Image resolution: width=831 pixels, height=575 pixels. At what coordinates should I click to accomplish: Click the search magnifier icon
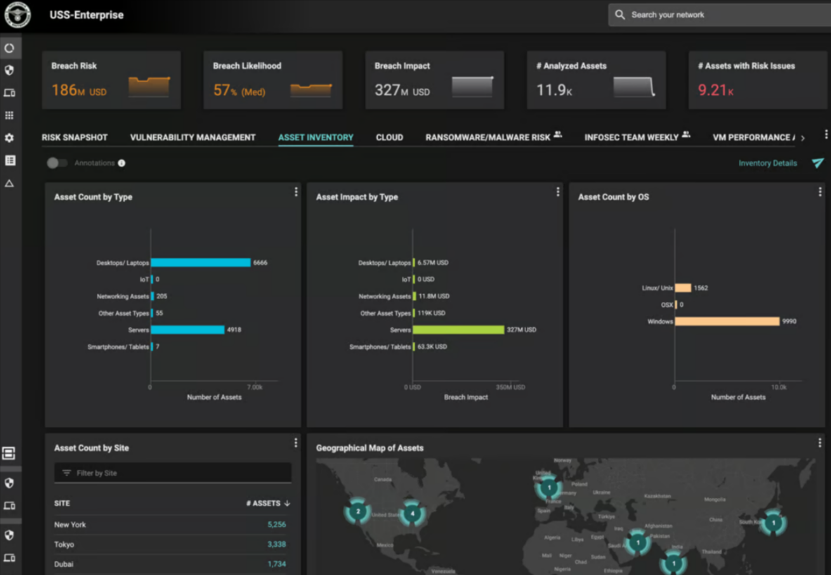point(620,15)
